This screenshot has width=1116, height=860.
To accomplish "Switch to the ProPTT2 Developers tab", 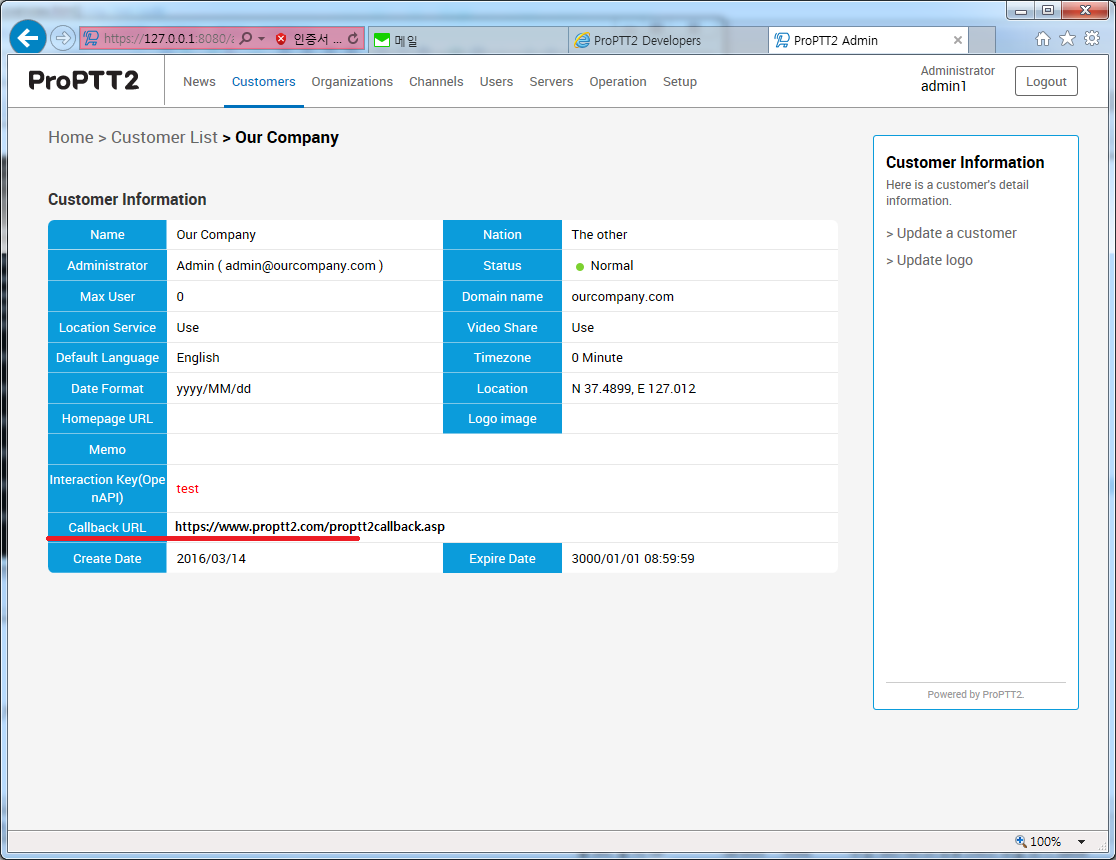I will [x=647, y=40].
